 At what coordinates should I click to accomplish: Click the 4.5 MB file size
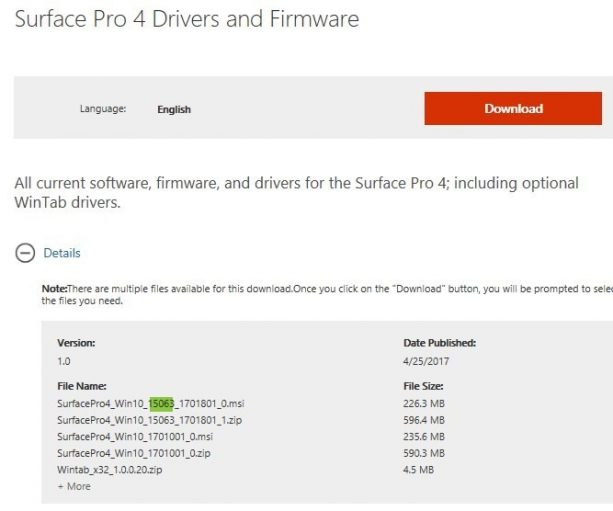click(x=419, y=469)
